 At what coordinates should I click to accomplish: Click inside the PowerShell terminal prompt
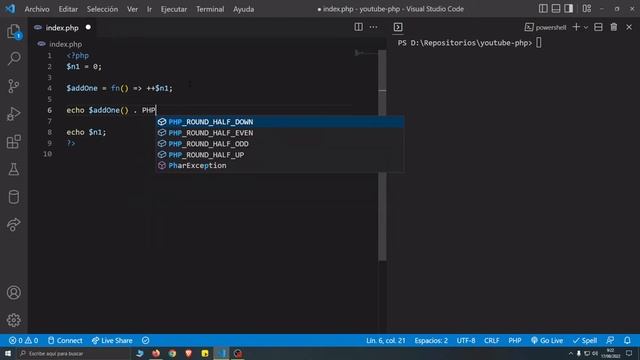click(539, 42)
